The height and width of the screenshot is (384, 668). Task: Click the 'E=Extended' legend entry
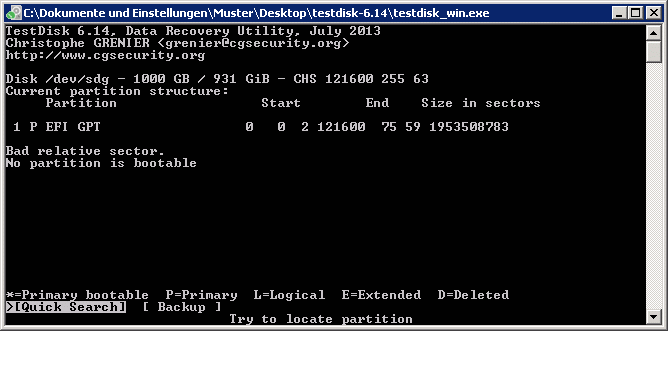click(x=381, y=295)
